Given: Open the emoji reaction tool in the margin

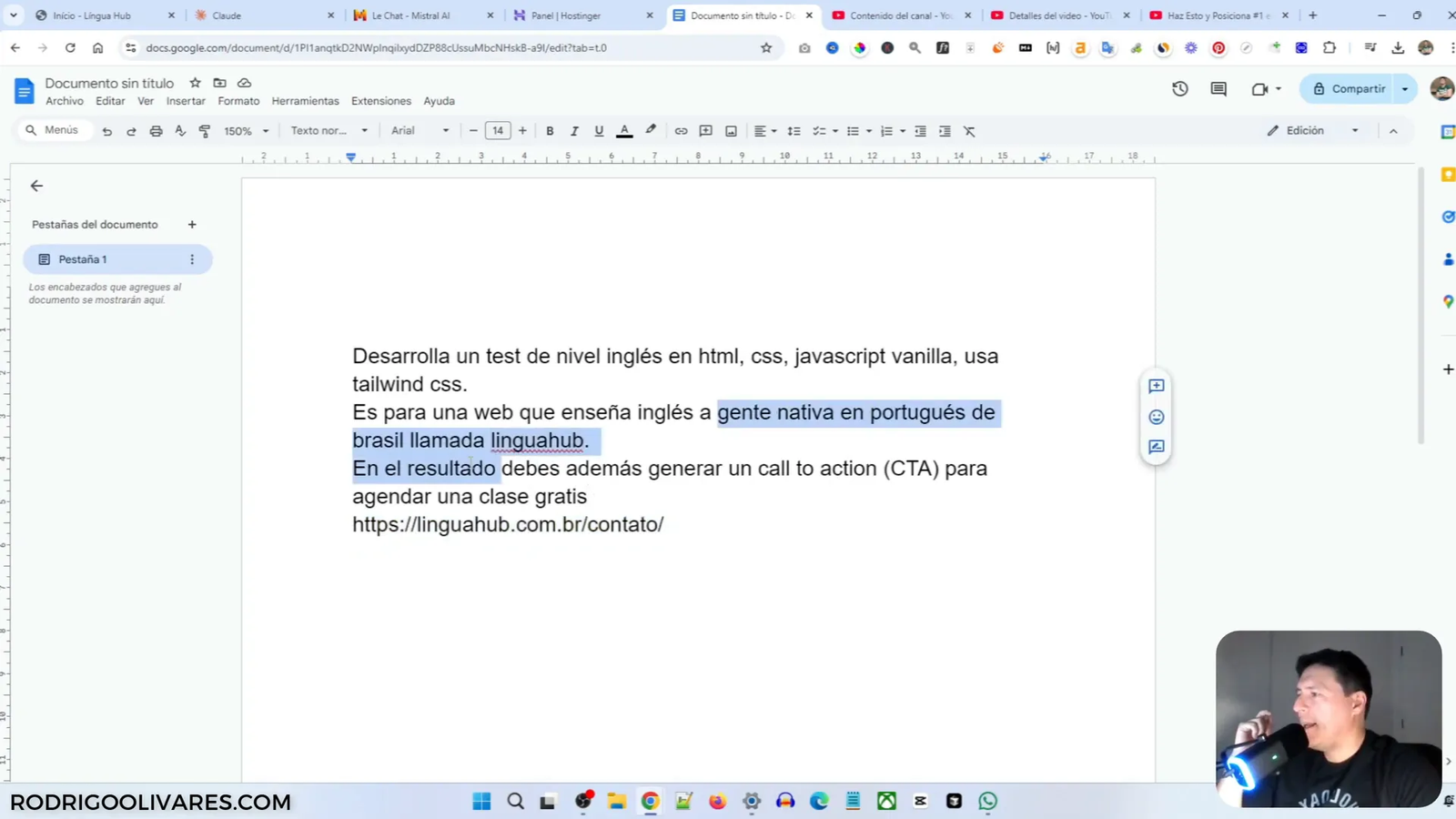Looking at the screenshot, I should (1156, 416).
